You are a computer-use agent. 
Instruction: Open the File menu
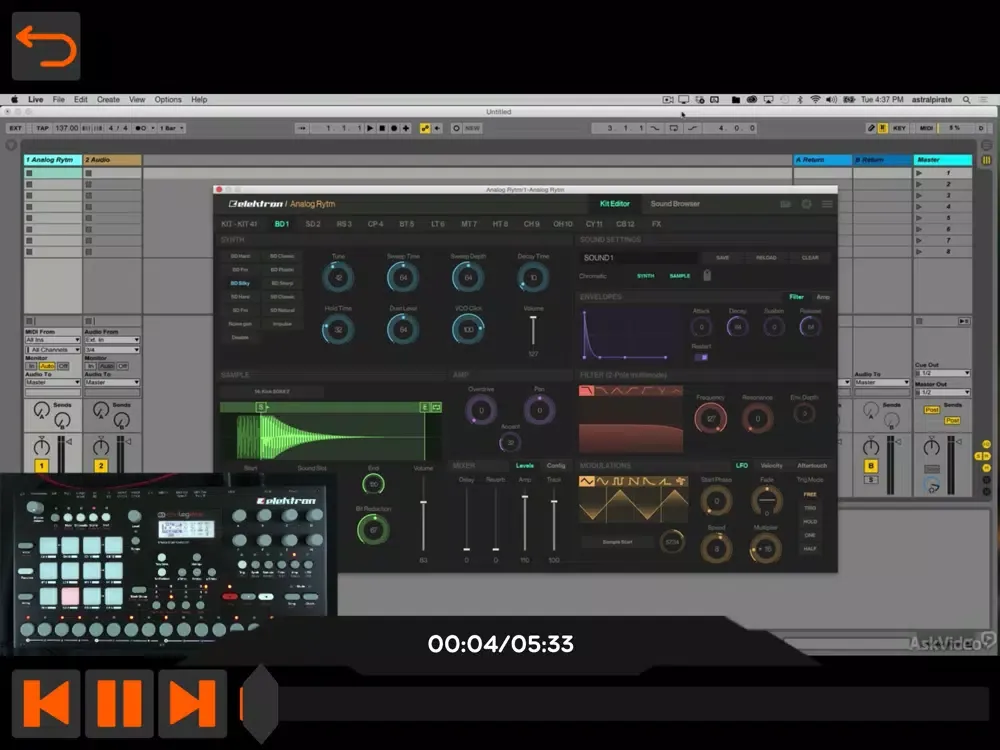59,99
